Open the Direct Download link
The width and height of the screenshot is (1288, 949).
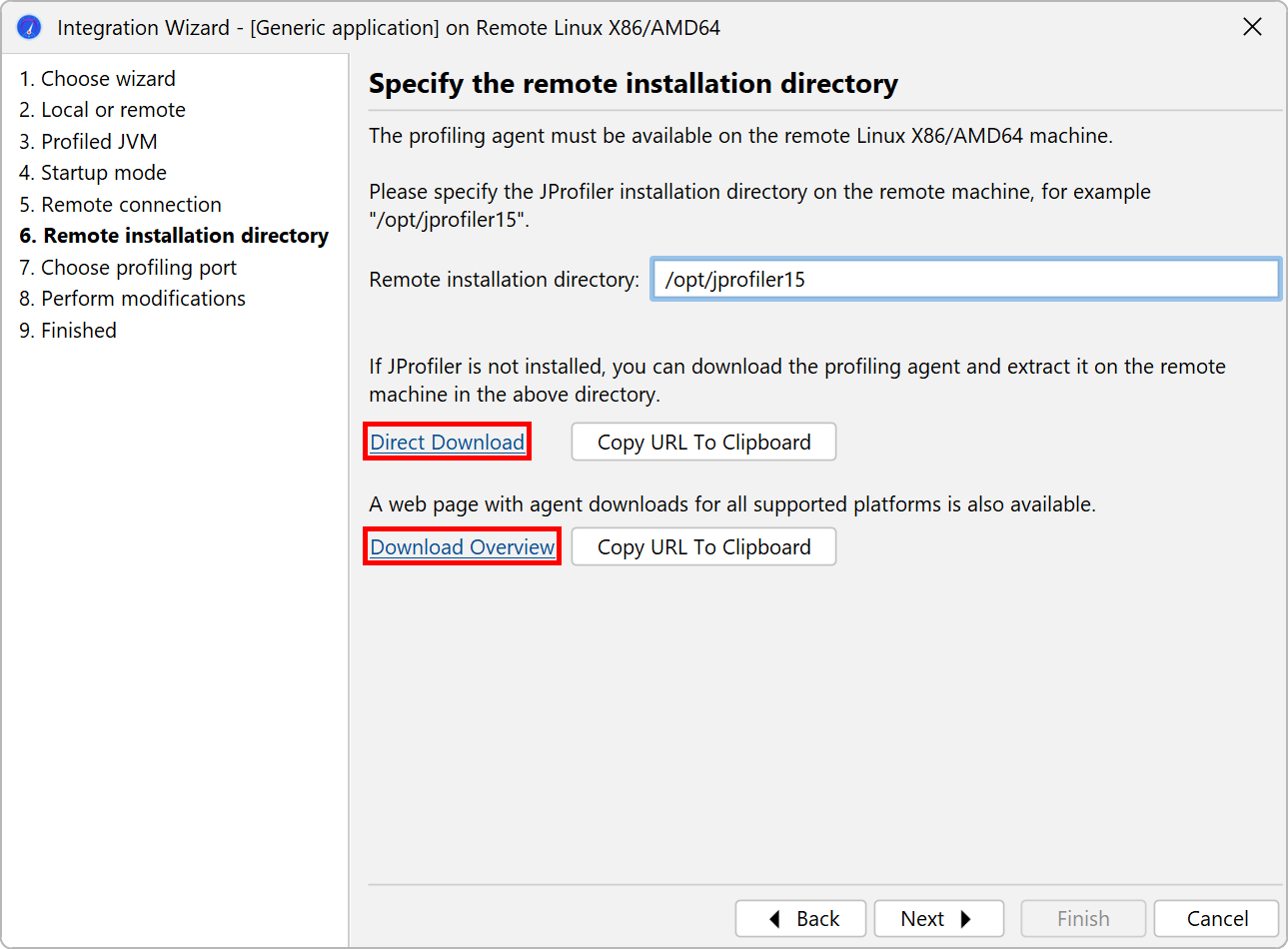(x=447, y=442)
